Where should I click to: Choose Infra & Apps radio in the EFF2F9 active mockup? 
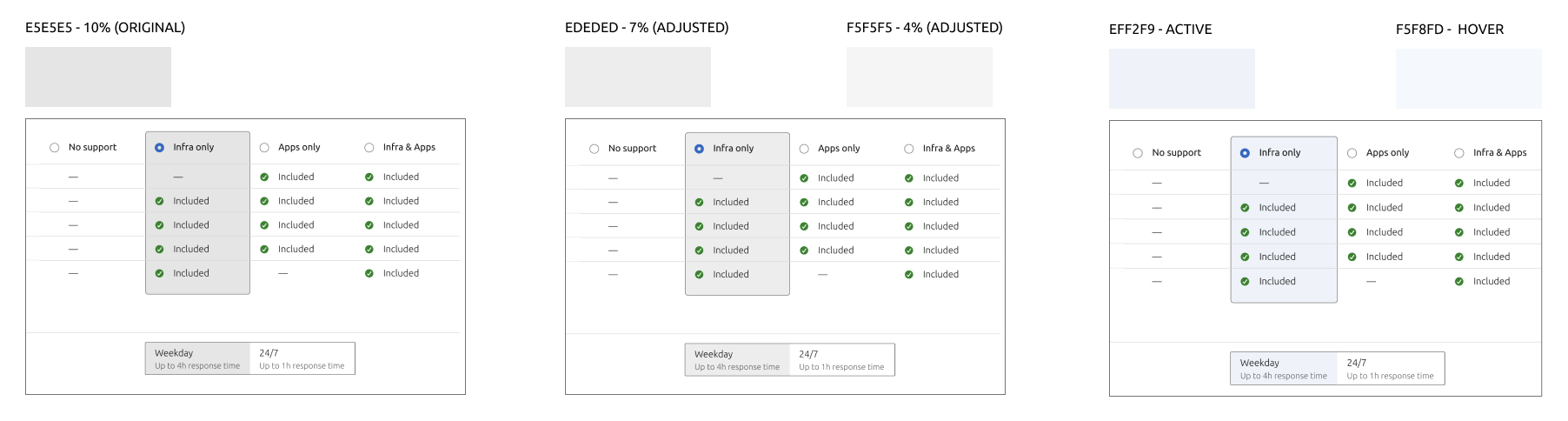1459,153
